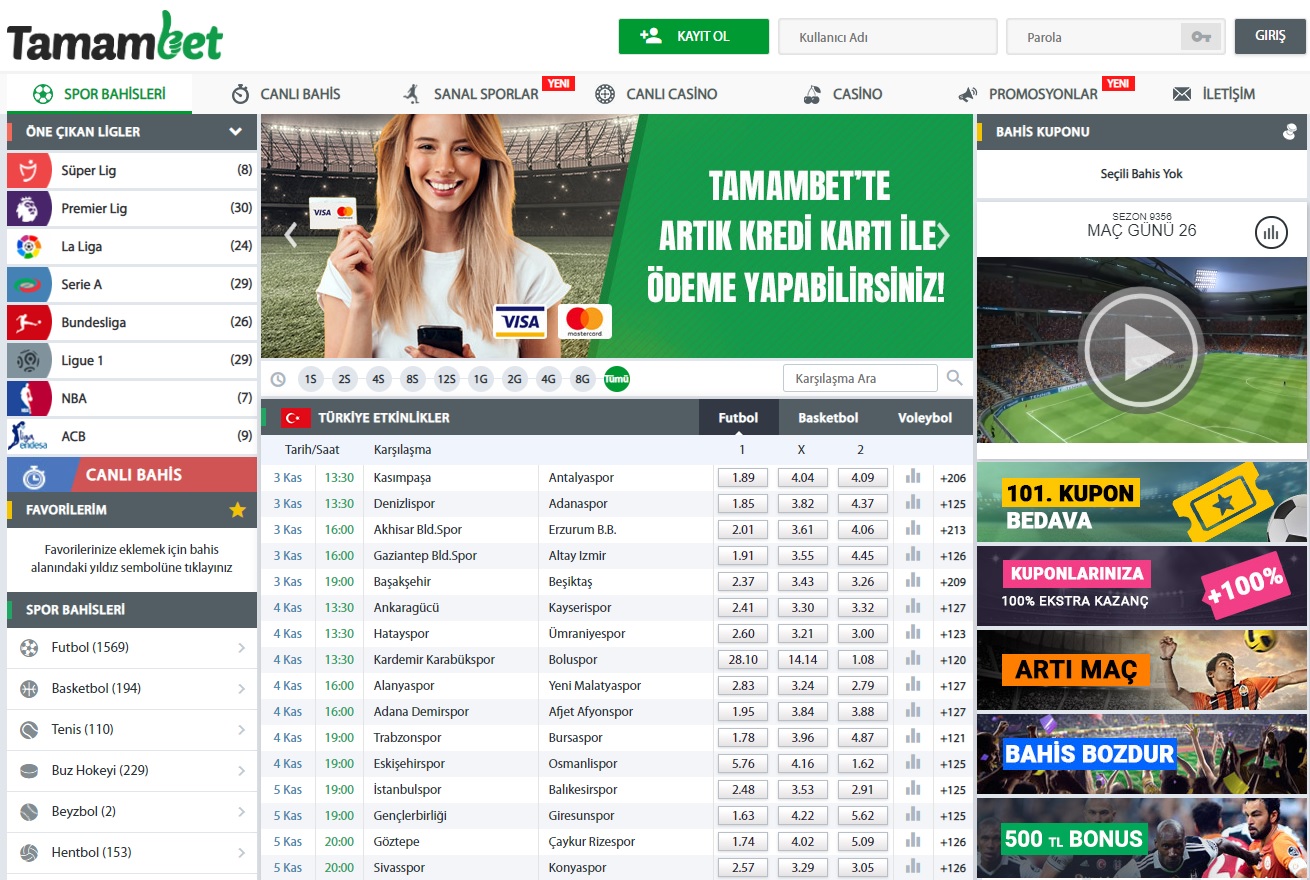Open the Canlı Bahis sidebar banner
Screen dimensions: 1310x880
[132, 474]
